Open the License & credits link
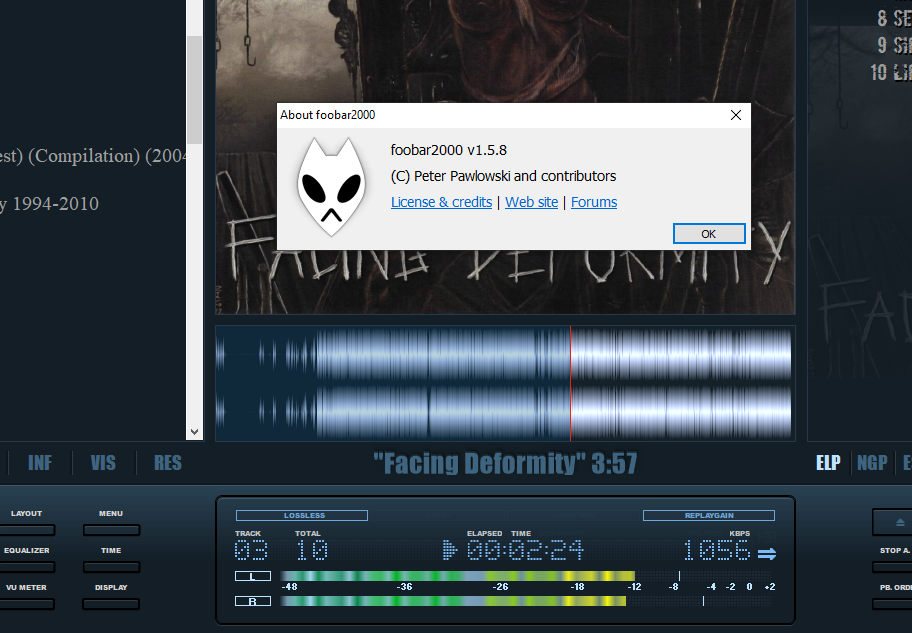Screen dimensions: 912x633 [x=441, y=202]
